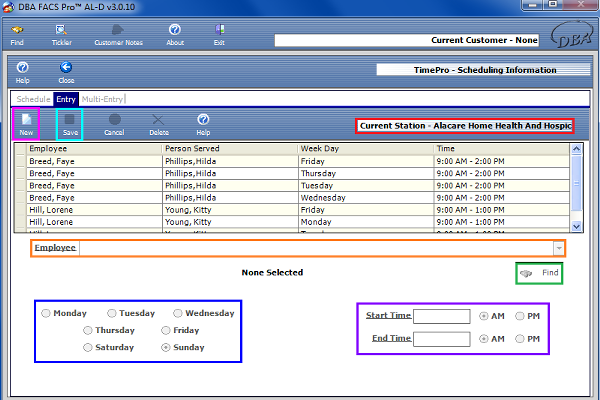Viewport: 600px width, 400px height.
Task: Select the Tuesday radio button
Action: (111, 313)
